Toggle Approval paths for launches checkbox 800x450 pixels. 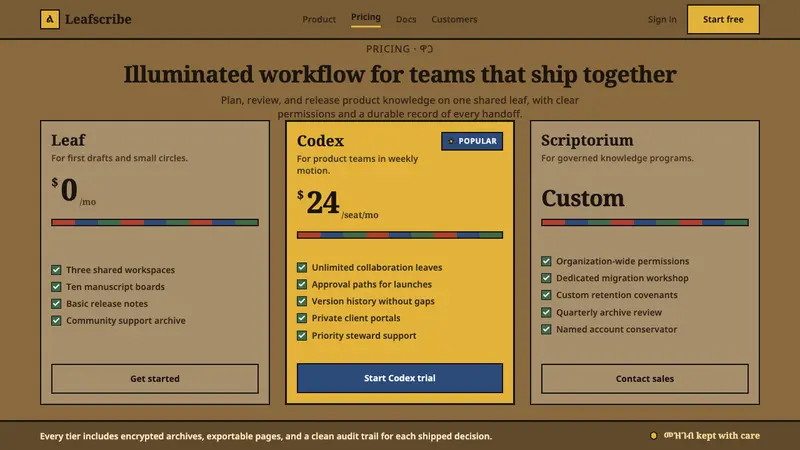302,284
